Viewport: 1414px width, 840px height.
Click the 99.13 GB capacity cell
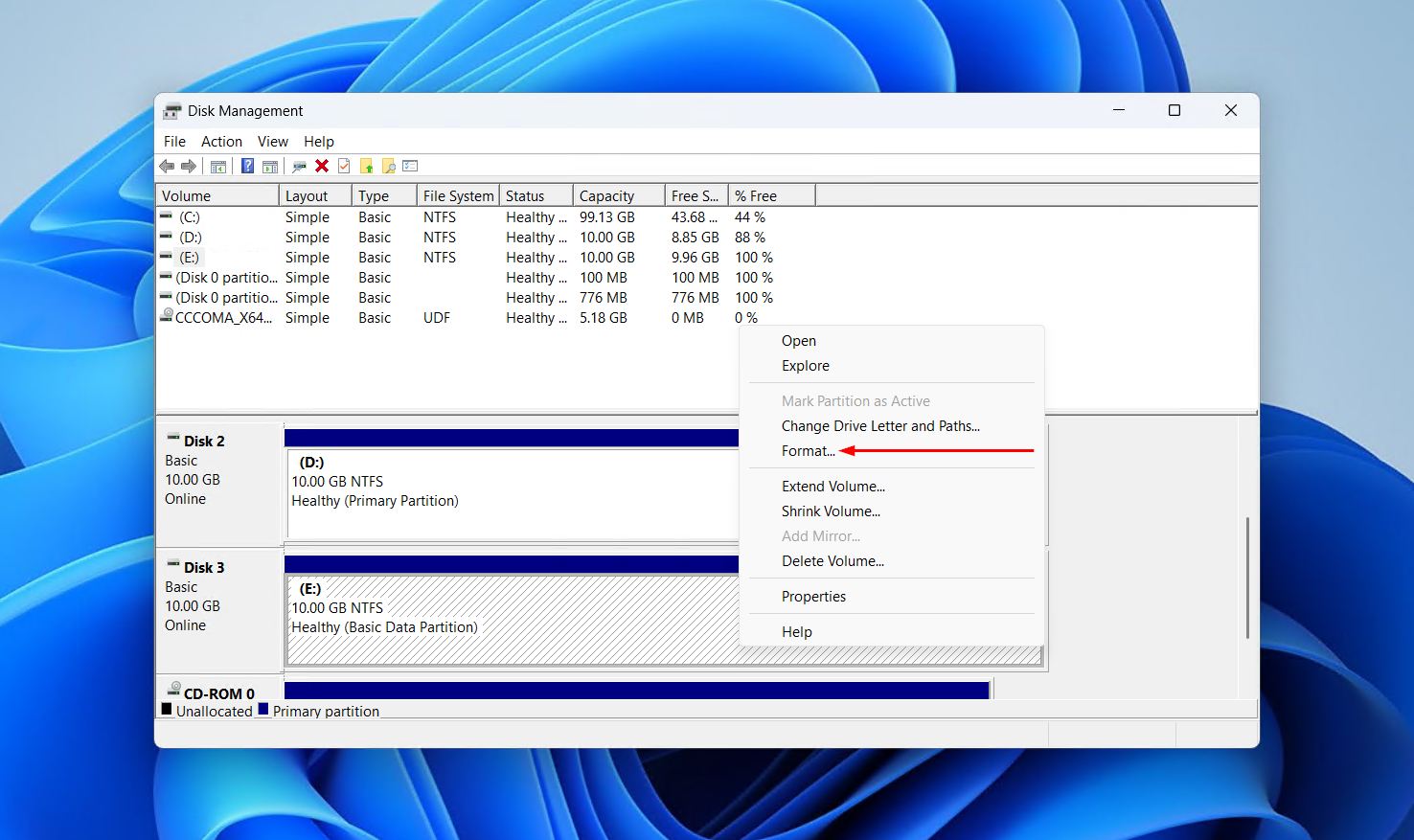pyautogui.click(x=607, y=217)
